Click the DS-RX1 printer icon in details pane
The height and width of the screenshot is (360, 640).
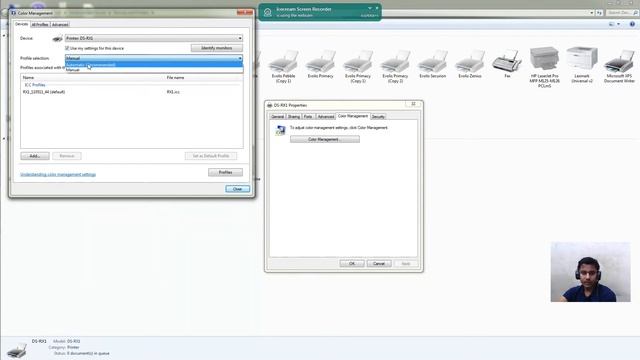point(17,351)
